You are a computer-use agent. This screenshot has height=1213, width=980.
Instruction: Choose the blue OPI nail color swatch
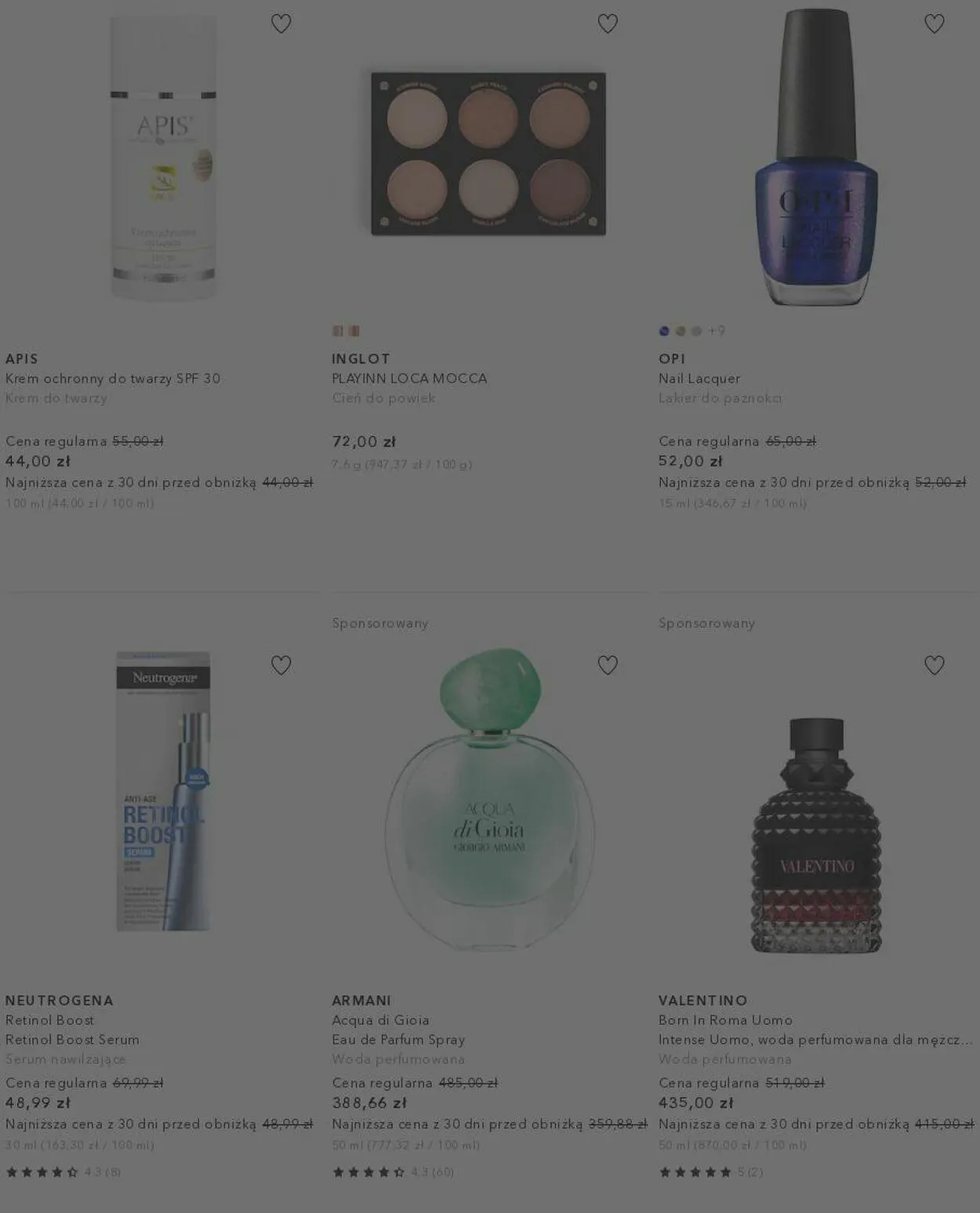click(664, 331)
